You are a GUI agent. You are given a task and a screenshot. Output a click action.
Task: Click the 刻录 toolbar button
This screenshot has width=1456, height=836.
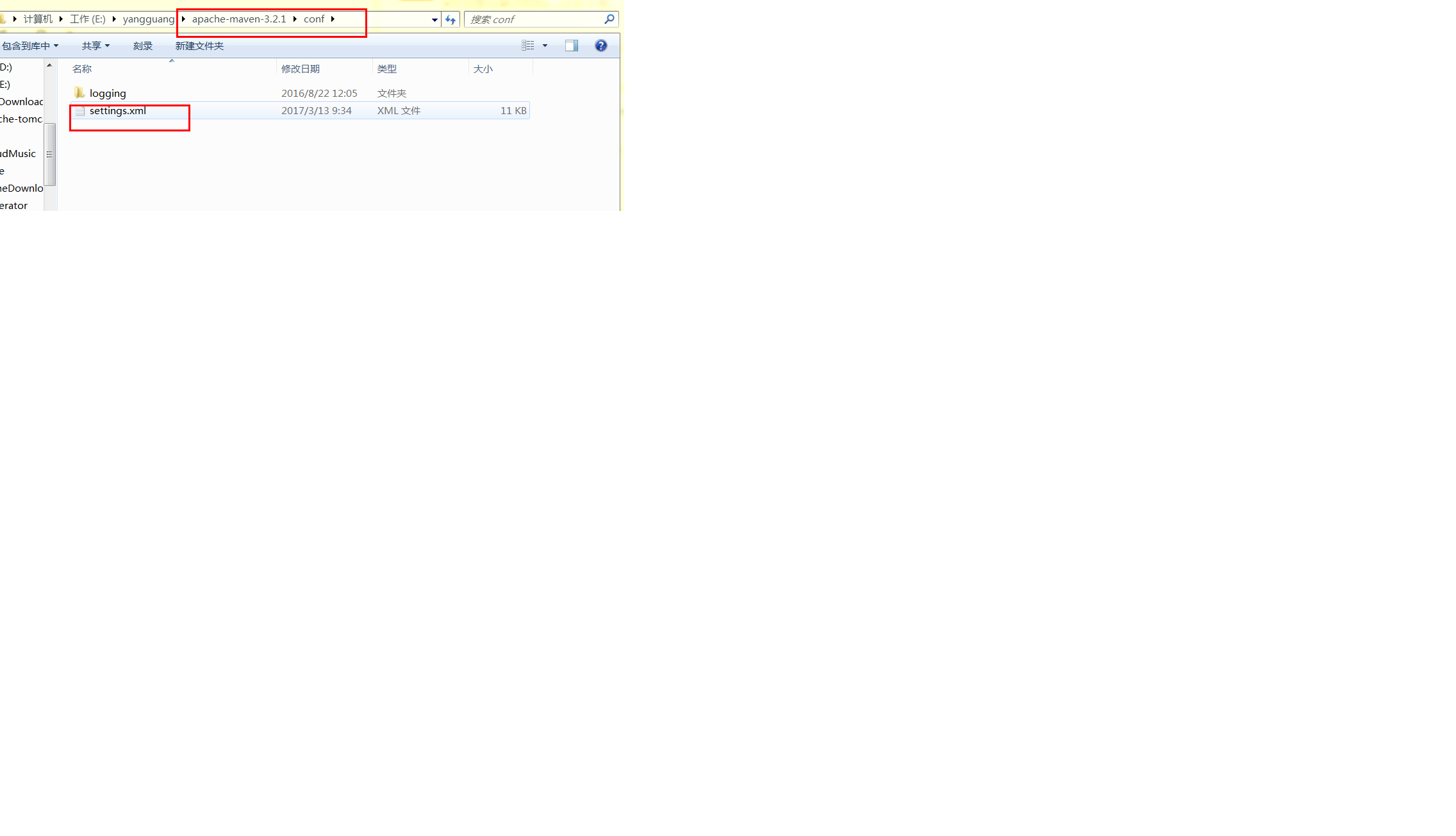tap(143, 46)
